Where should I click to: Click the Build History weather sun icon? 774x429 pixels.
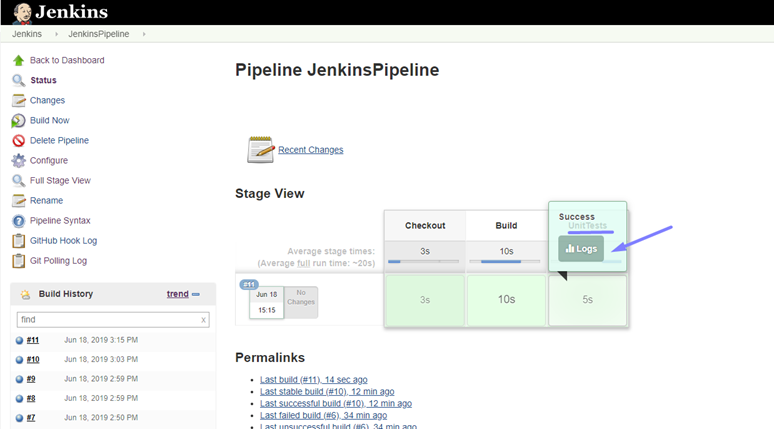point(25,295)
